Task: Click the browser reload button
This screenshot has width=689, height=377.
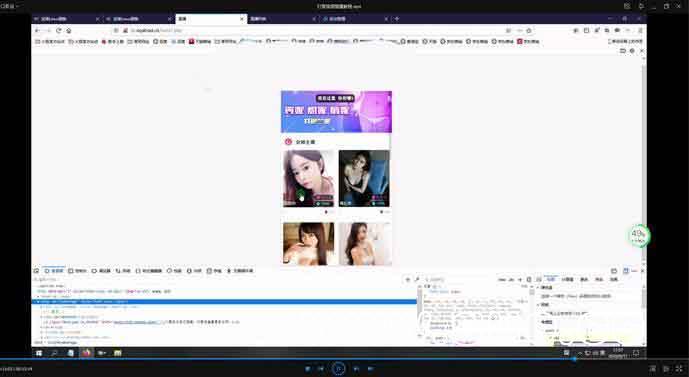Action: click(x=58, y=31)
